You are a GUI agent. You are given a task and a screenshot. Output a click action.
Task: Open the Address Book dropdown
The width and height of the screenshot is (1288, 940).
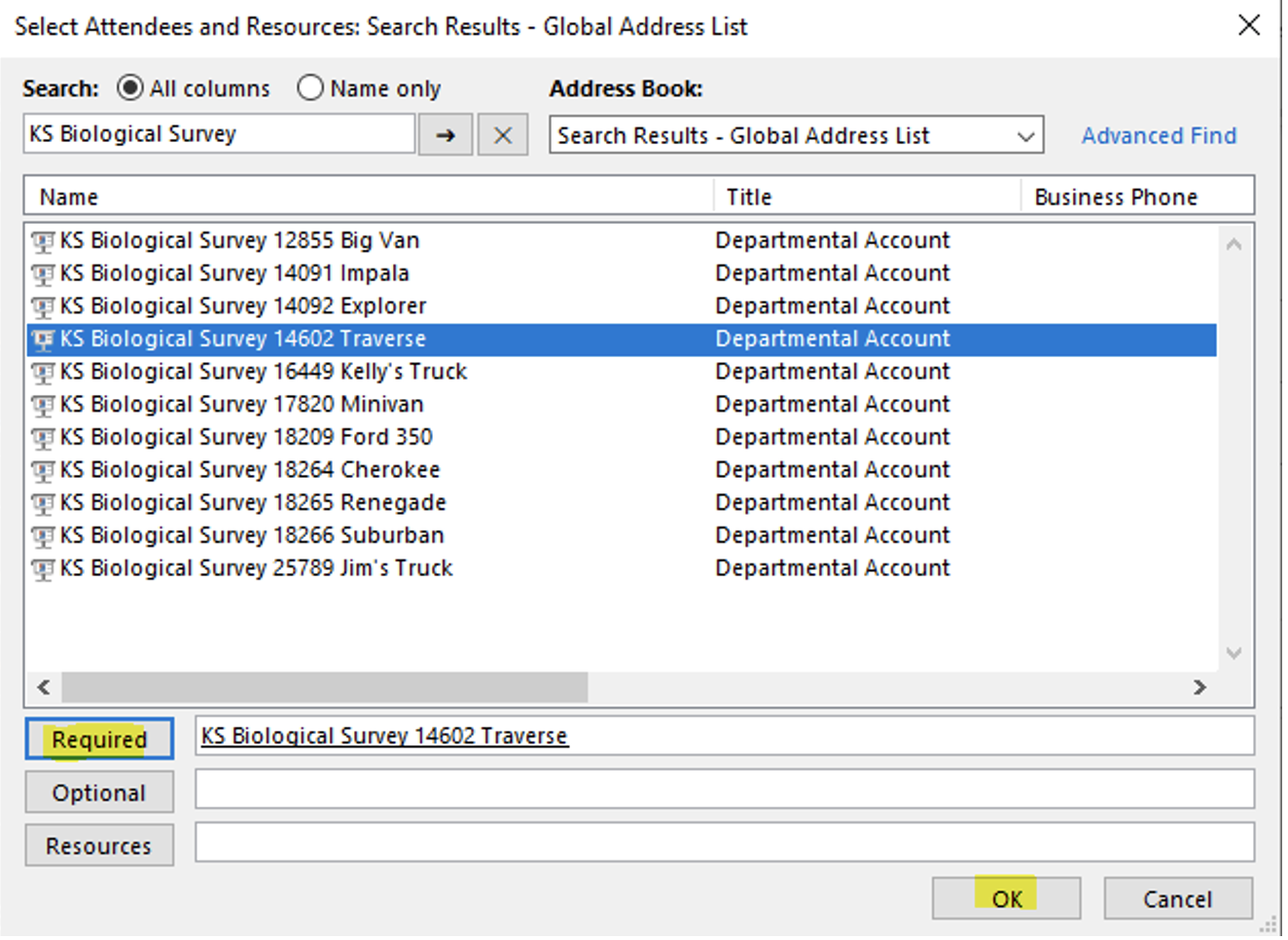[x=1024, y=136]
